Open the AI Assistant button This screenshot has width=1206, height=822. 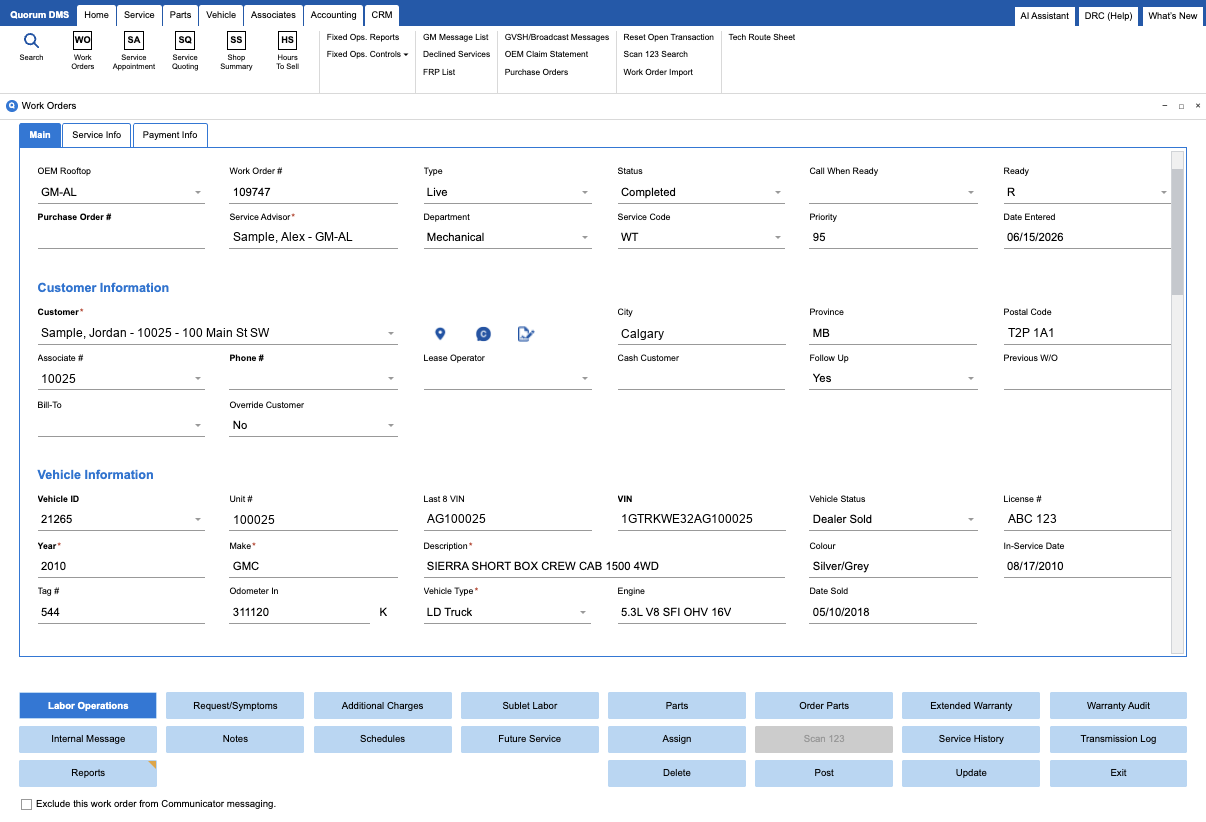coord(1044,16)
